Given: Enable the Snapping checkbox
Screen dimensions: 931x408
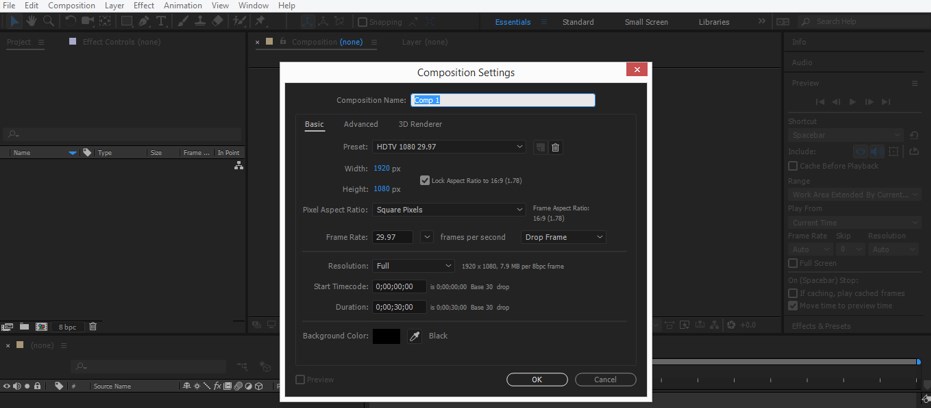Looking at the screenshot, I should click(x=362, y=22).
